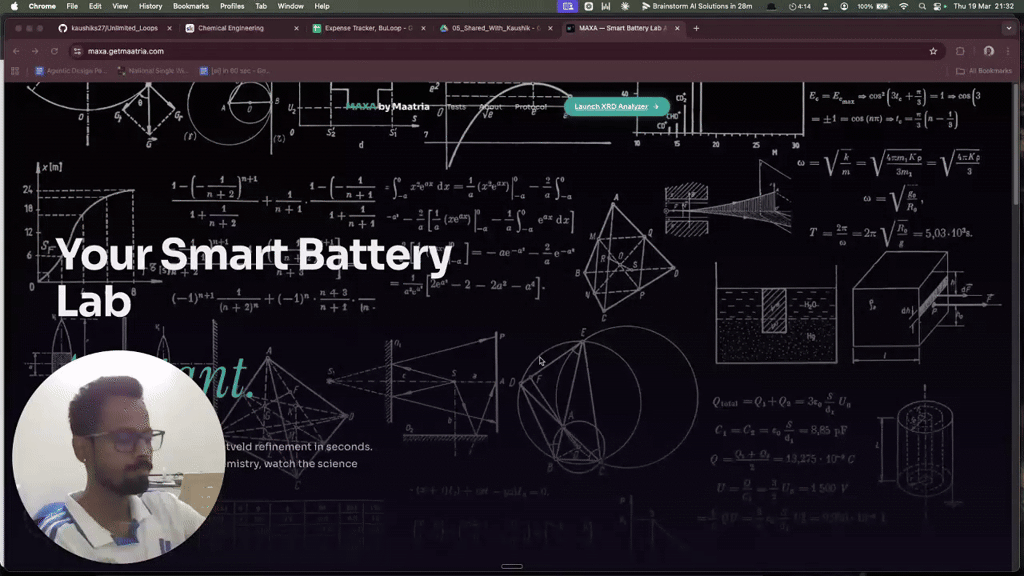The width and height of the screenshot is (1024, 576).
Task: Open the 4:14 timer menu bar item
Action: pyautogui.click(x=799, y=6)
